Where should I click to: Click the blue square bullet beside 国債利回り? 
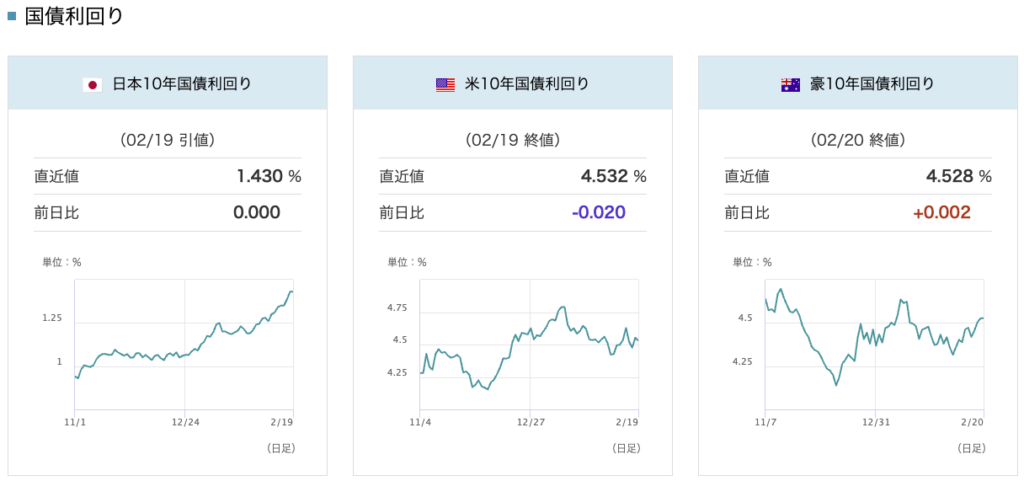click(x=12, y=15)
